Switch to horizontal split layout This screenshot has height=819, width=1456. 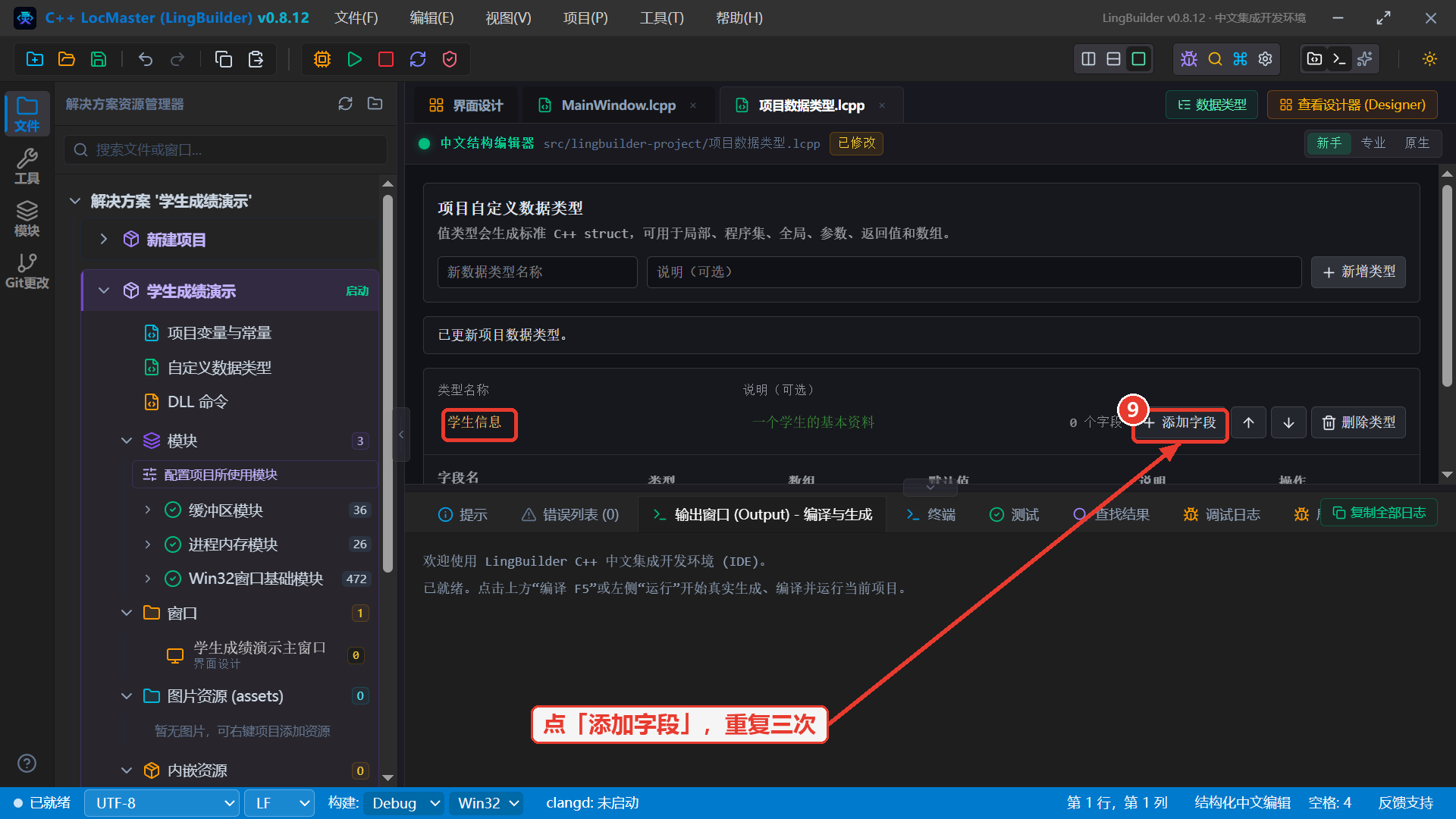(1113, 59)
